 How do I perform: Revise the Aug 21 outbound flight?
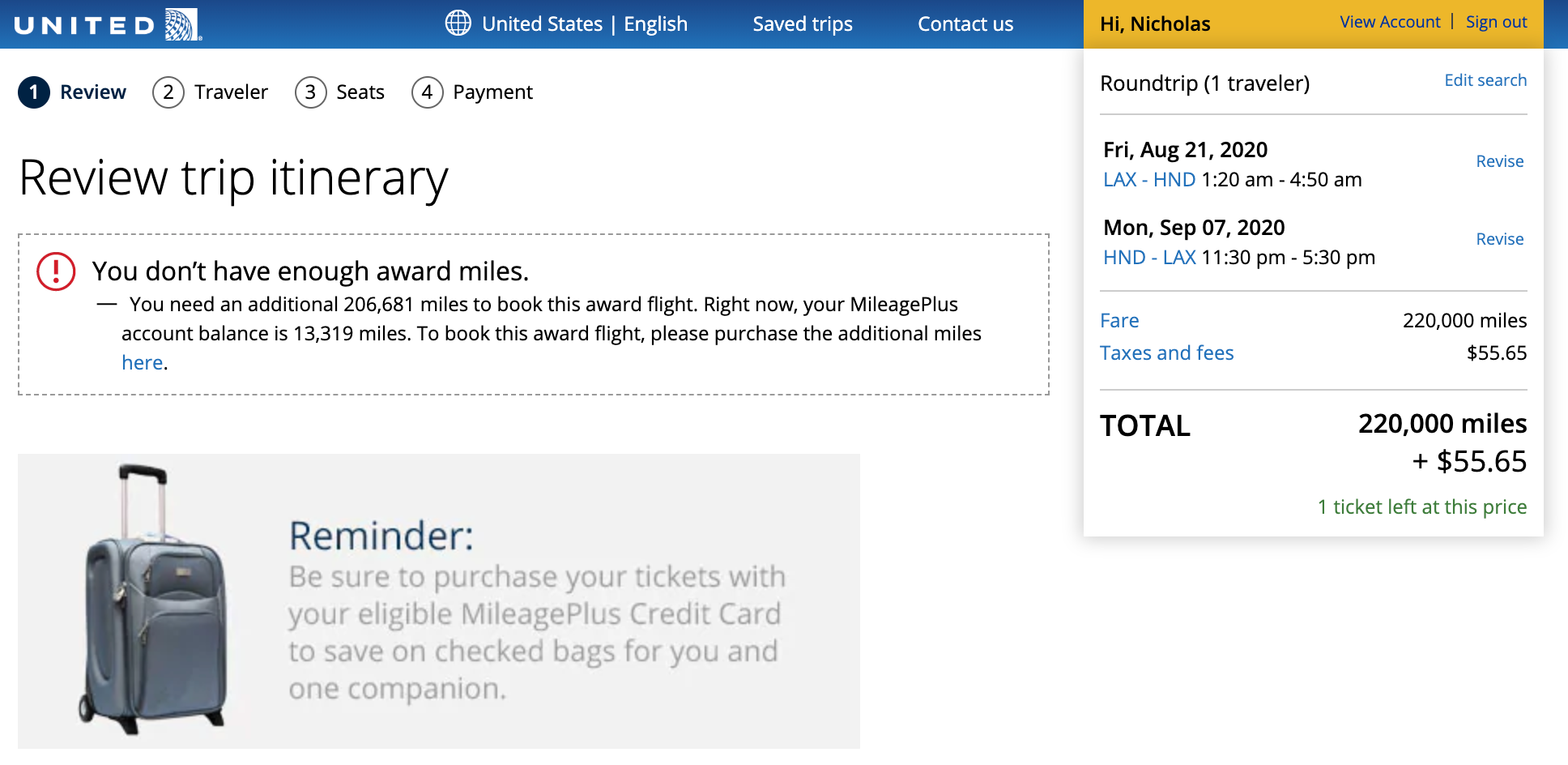tap(1499, 161)
